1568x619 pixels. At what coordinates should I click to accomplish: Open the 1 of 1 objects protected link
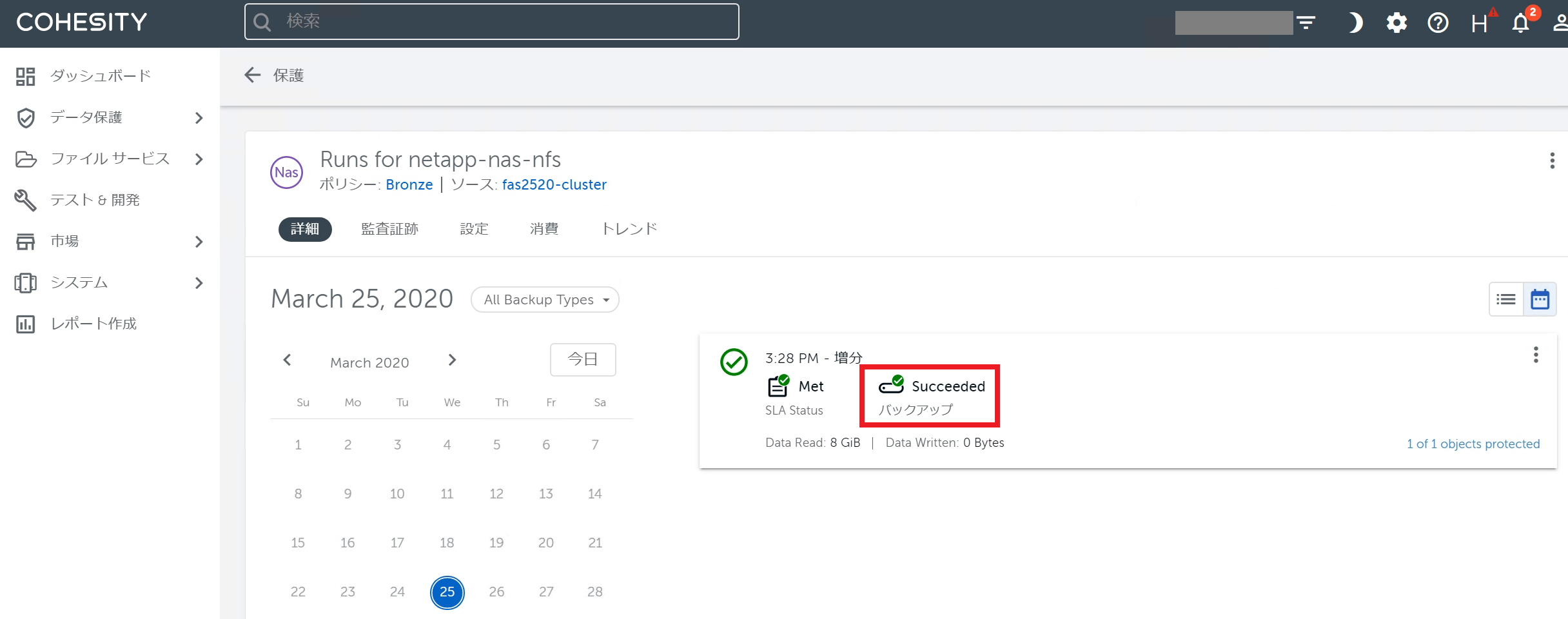1473,444
